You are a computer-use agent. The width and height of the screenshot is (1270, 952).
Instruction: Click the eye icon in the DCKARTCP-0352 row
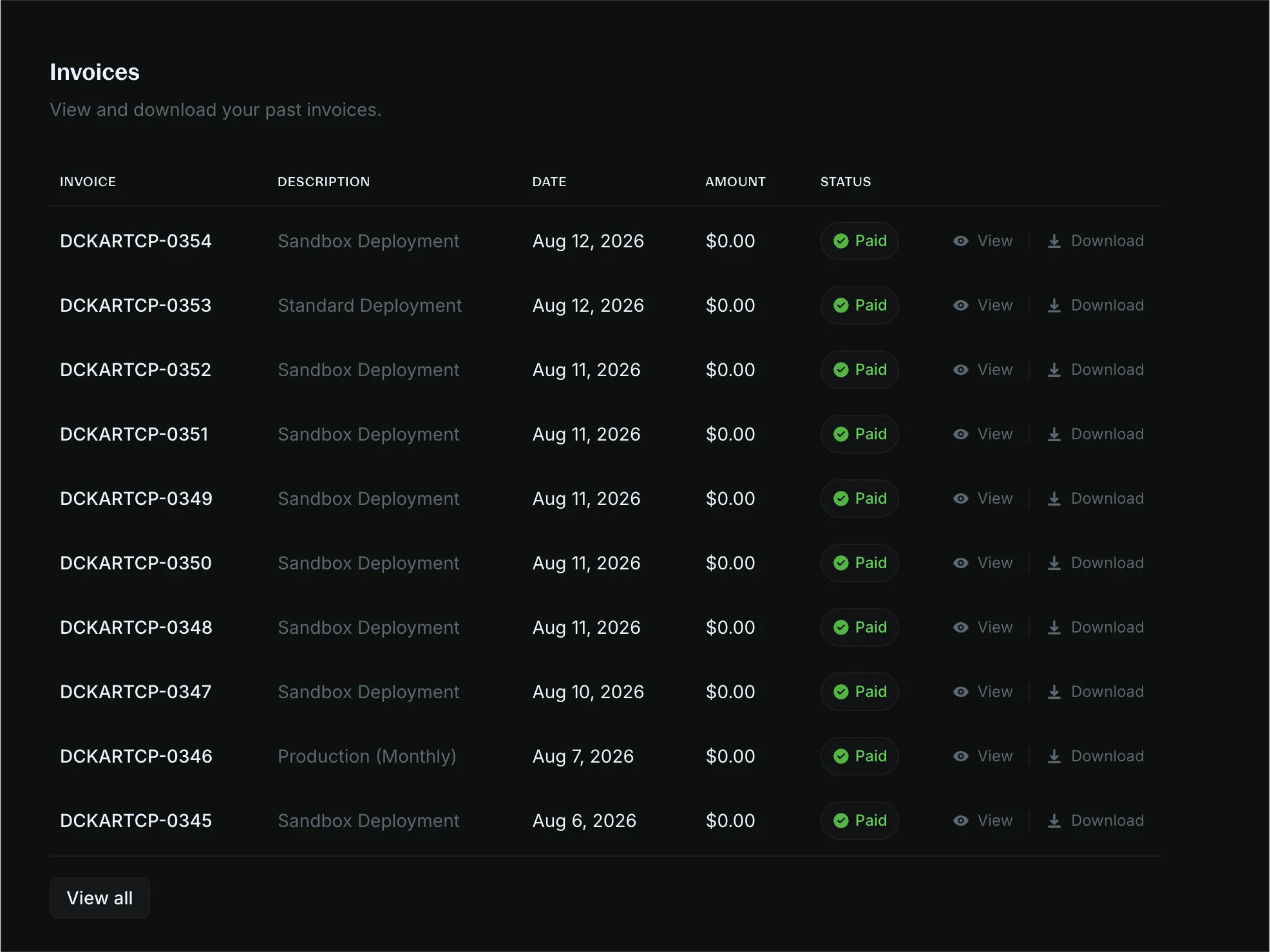pos(960,370)
